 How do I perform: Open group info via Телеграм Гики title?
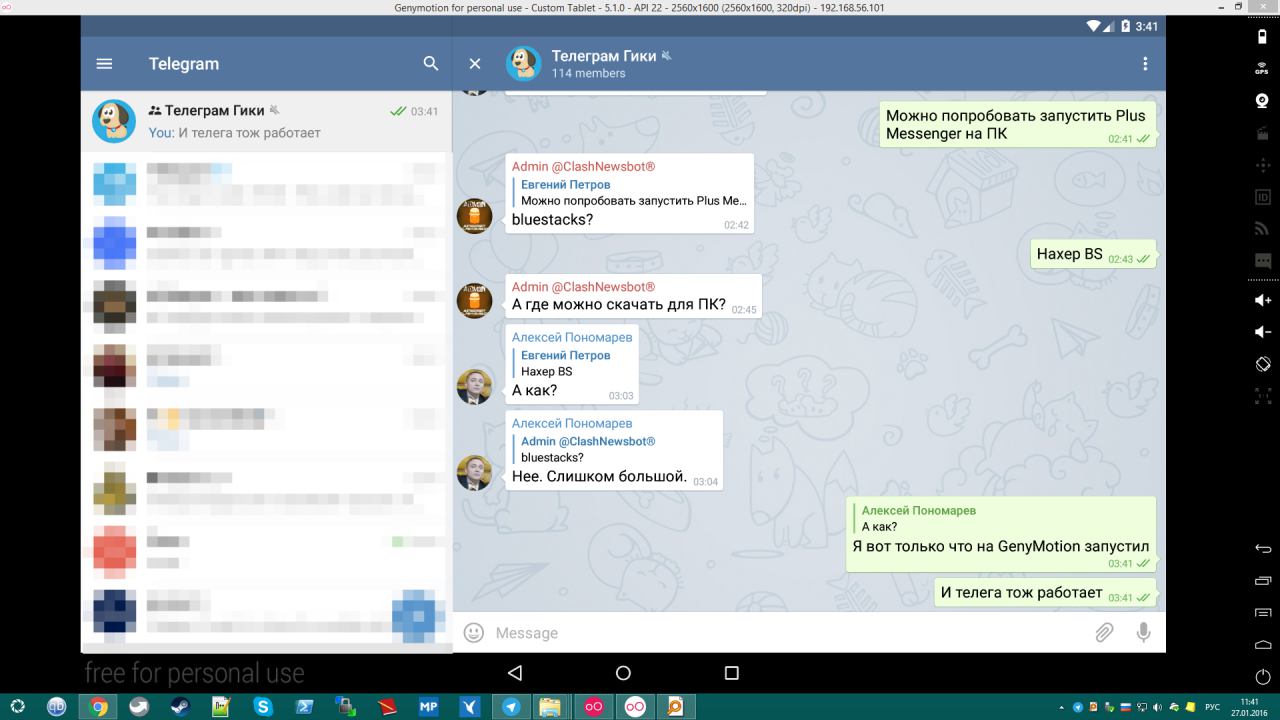(604, 56)
